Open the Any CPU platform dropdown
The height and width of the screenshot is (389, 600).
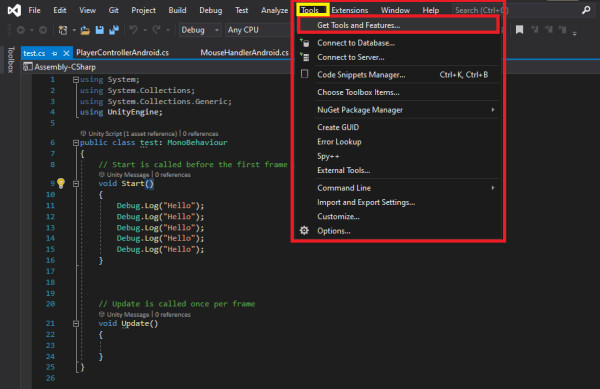tap(258, 30)
